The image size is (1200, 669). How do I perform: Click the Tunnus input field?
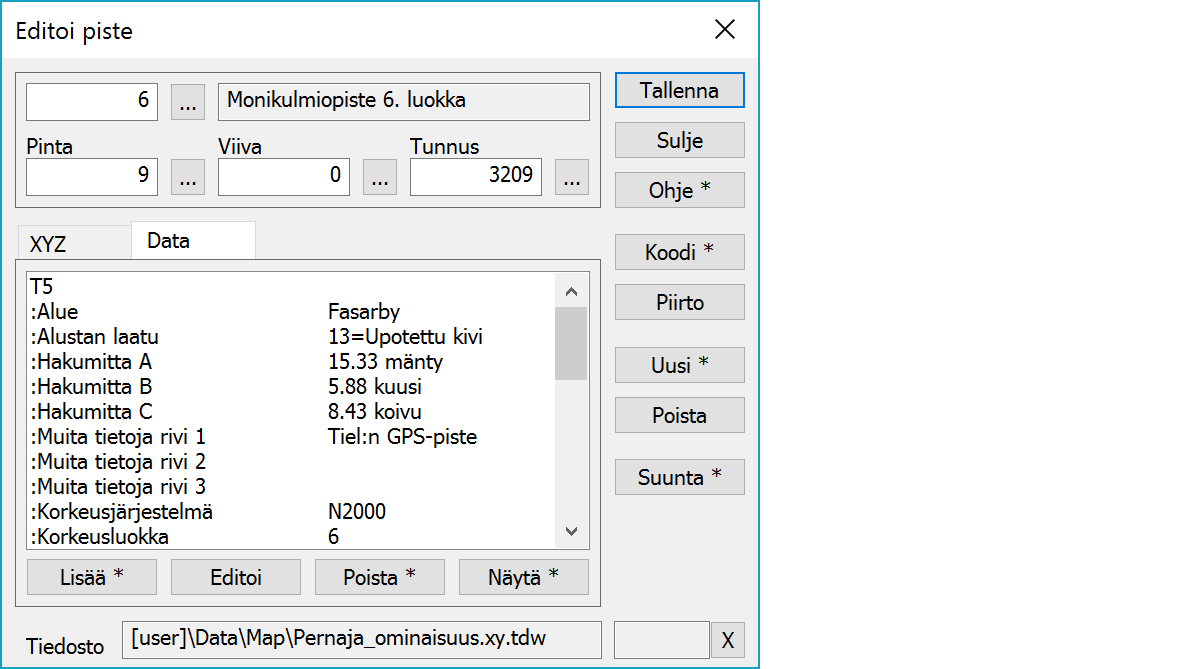pos(476,177)
